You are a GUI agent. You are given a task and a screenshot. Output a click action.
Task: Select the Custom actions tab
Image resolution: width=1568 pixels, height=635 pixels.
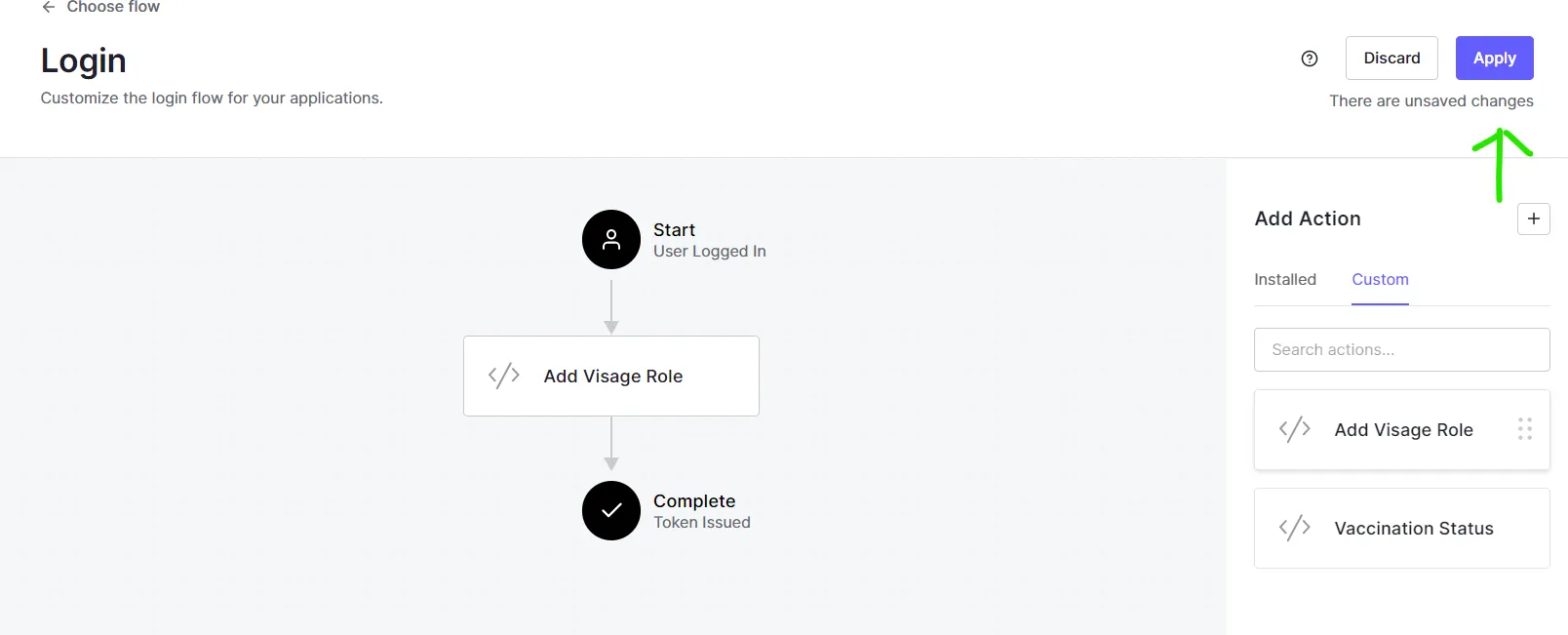(x=1380, y=280)
